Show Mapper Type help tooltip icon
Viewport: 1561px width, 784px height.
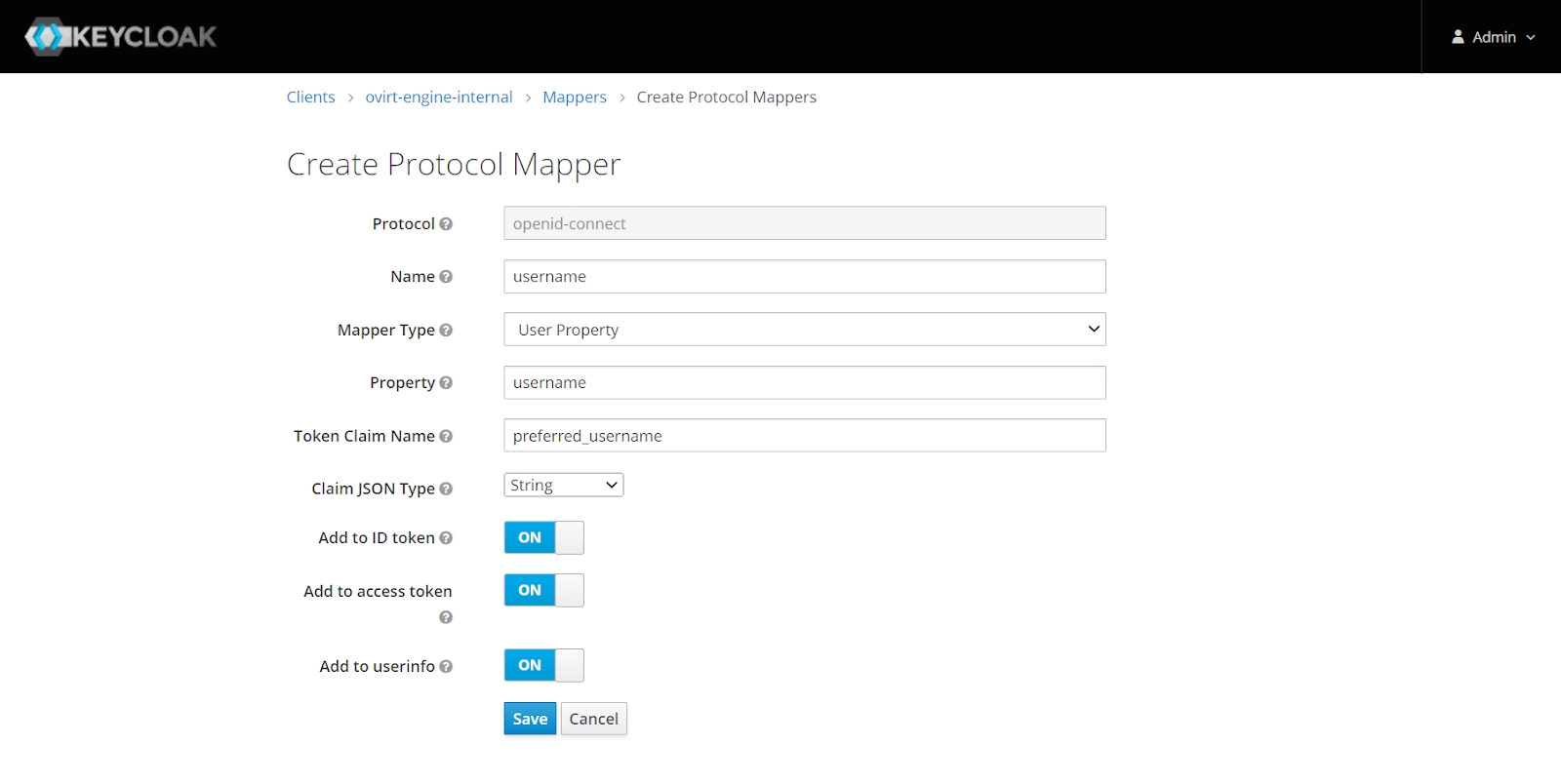(x=446, y=331)
